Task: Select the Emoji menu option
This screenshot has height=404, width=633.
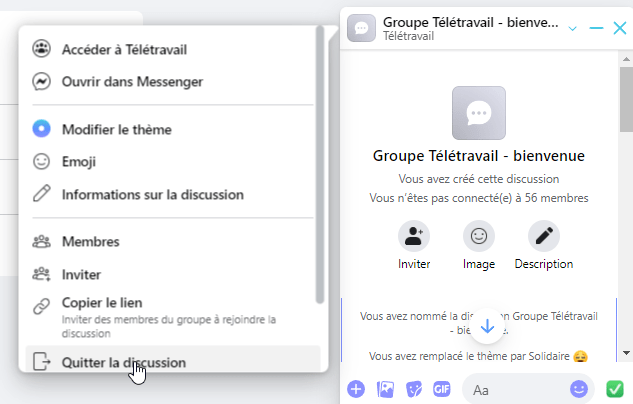Action: pos(79,161)
